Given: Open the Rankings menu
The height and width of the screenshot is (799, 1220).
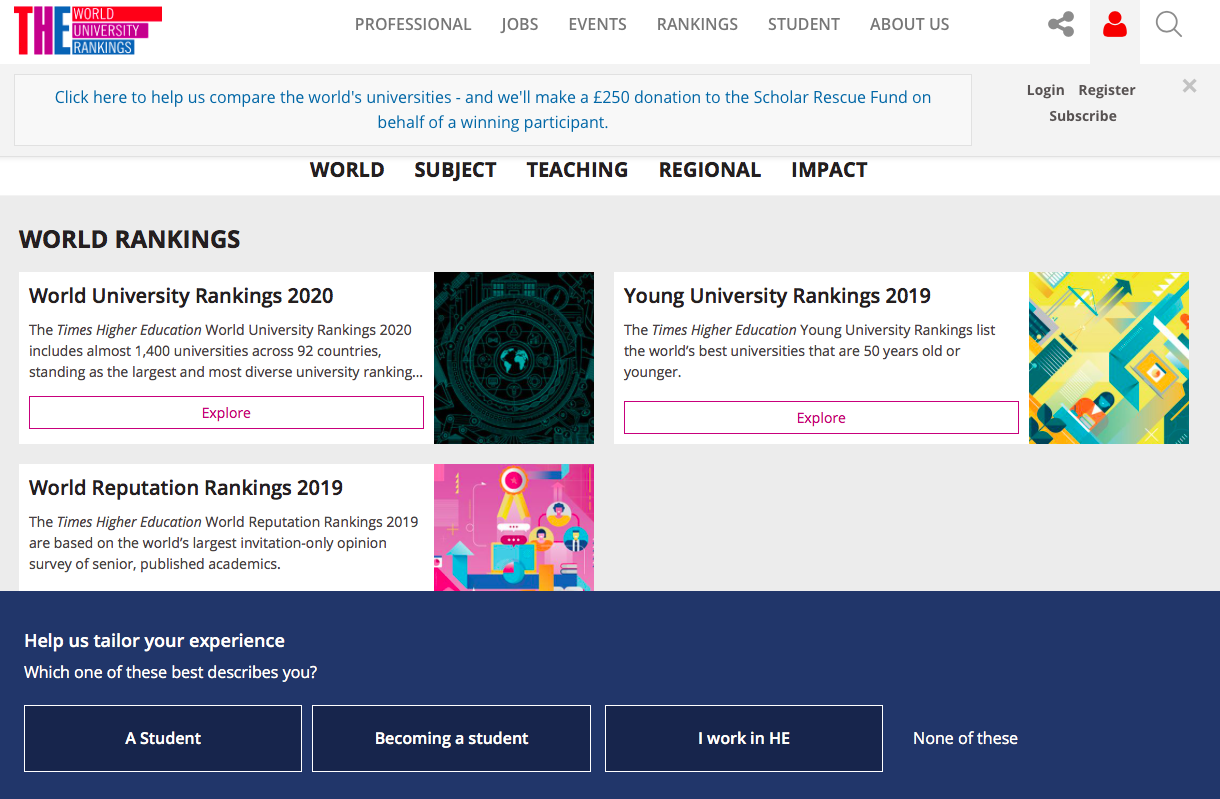Looking at the screenshot, I should (697, 24).
